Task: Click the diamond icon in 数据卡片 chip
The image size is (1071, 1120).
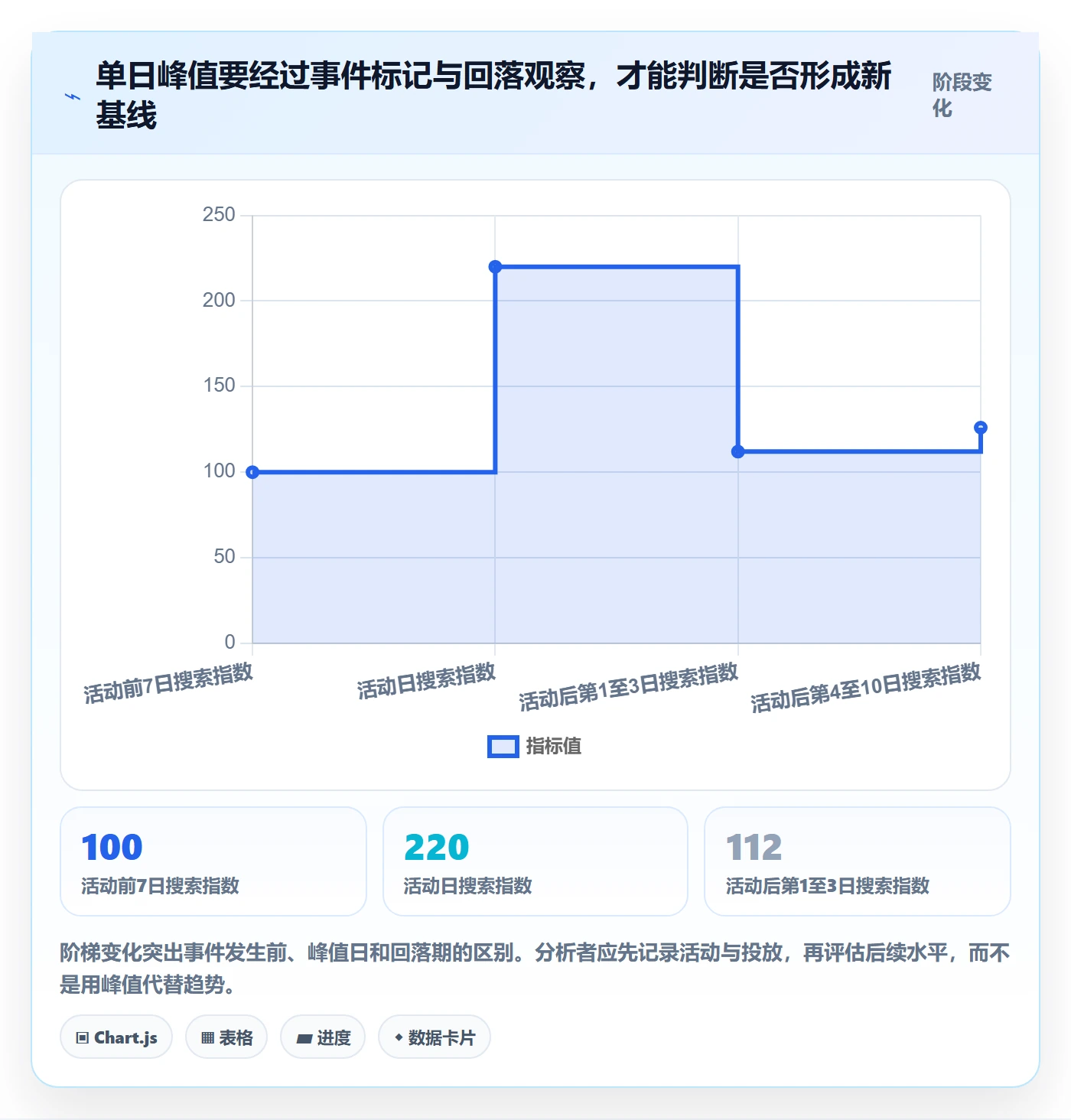Action: [399, 1037]
